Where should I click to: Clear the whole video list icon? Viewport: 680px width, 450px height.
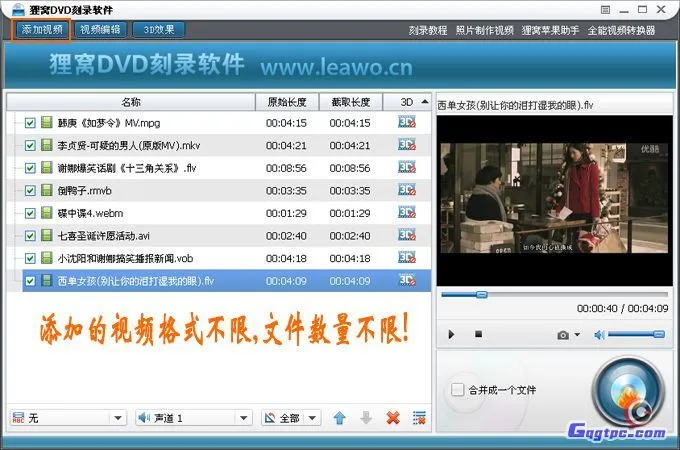[x=419, y=417]
